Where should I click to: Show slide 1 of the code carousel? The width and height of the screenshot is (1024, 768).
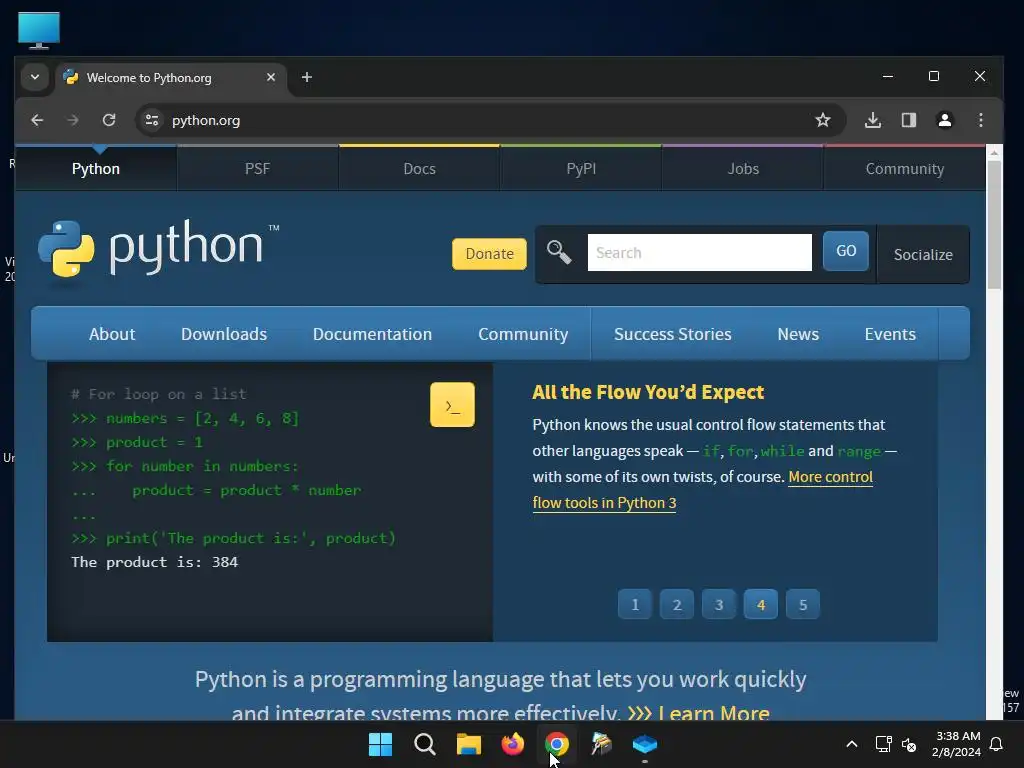(x=635, y=605)
